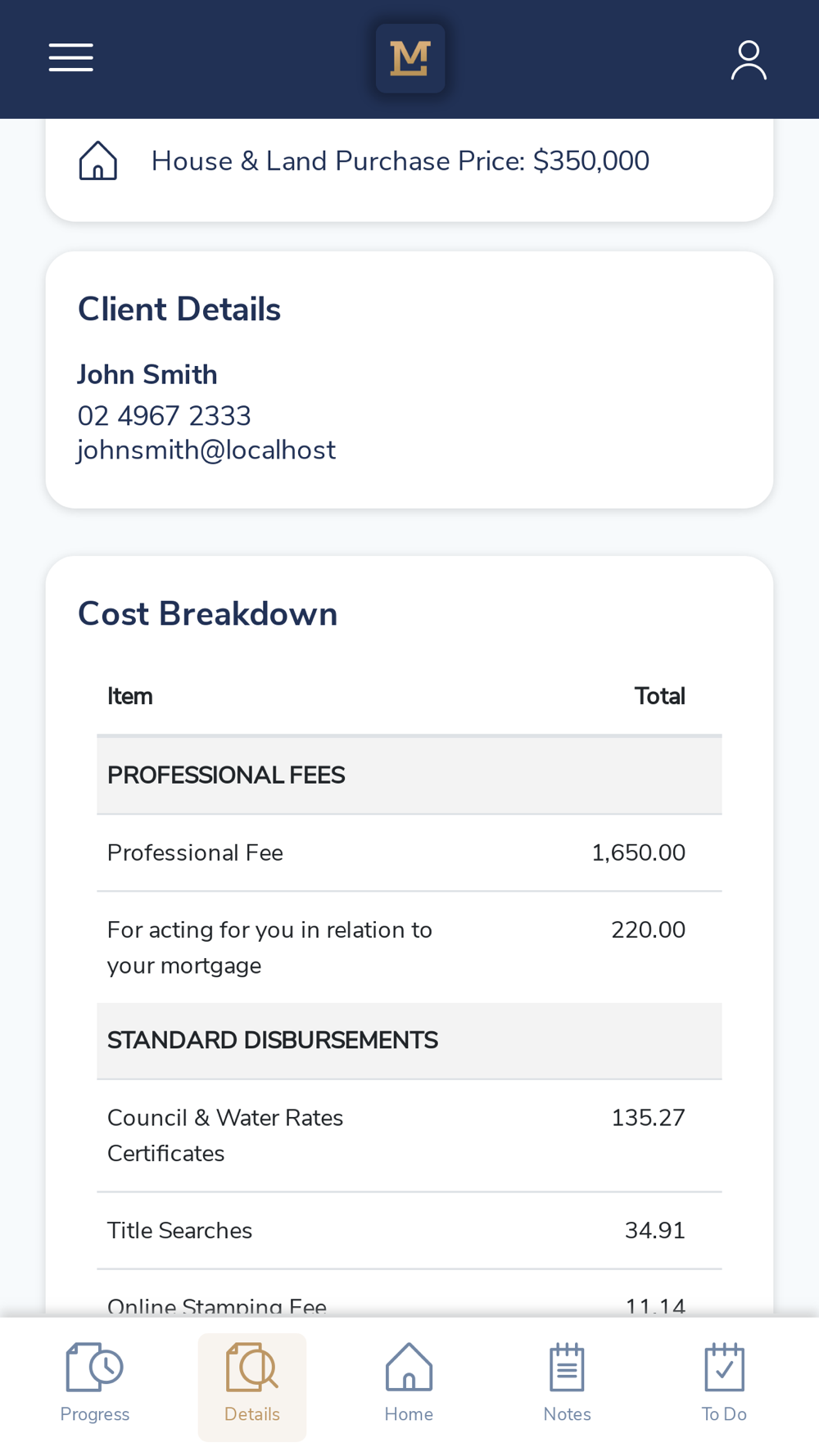Tap the M logo icon

410,58
